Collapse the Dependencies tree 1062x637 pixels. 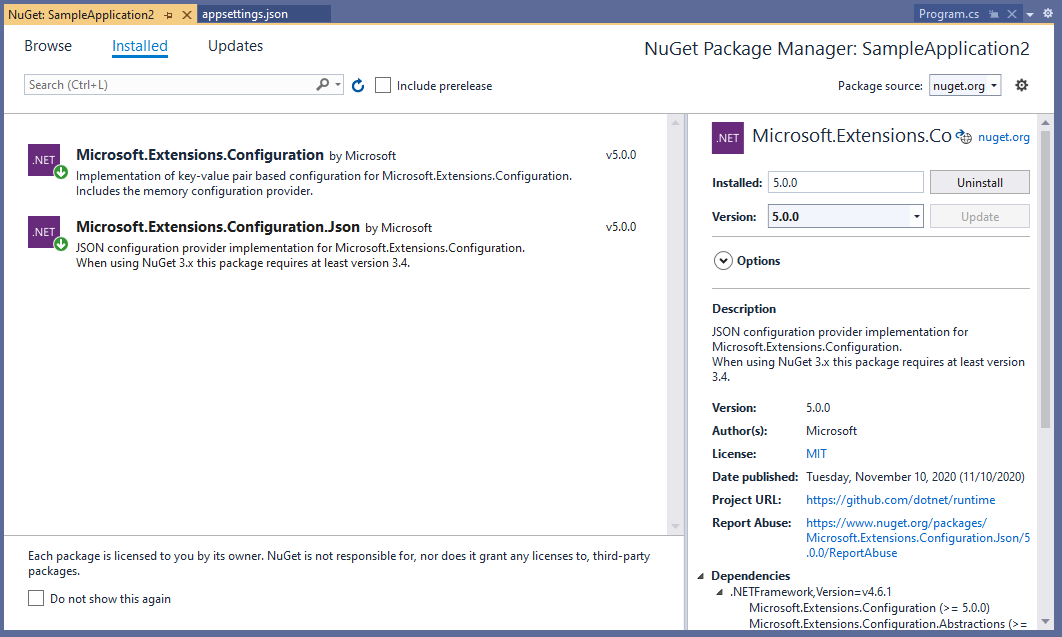701,576
